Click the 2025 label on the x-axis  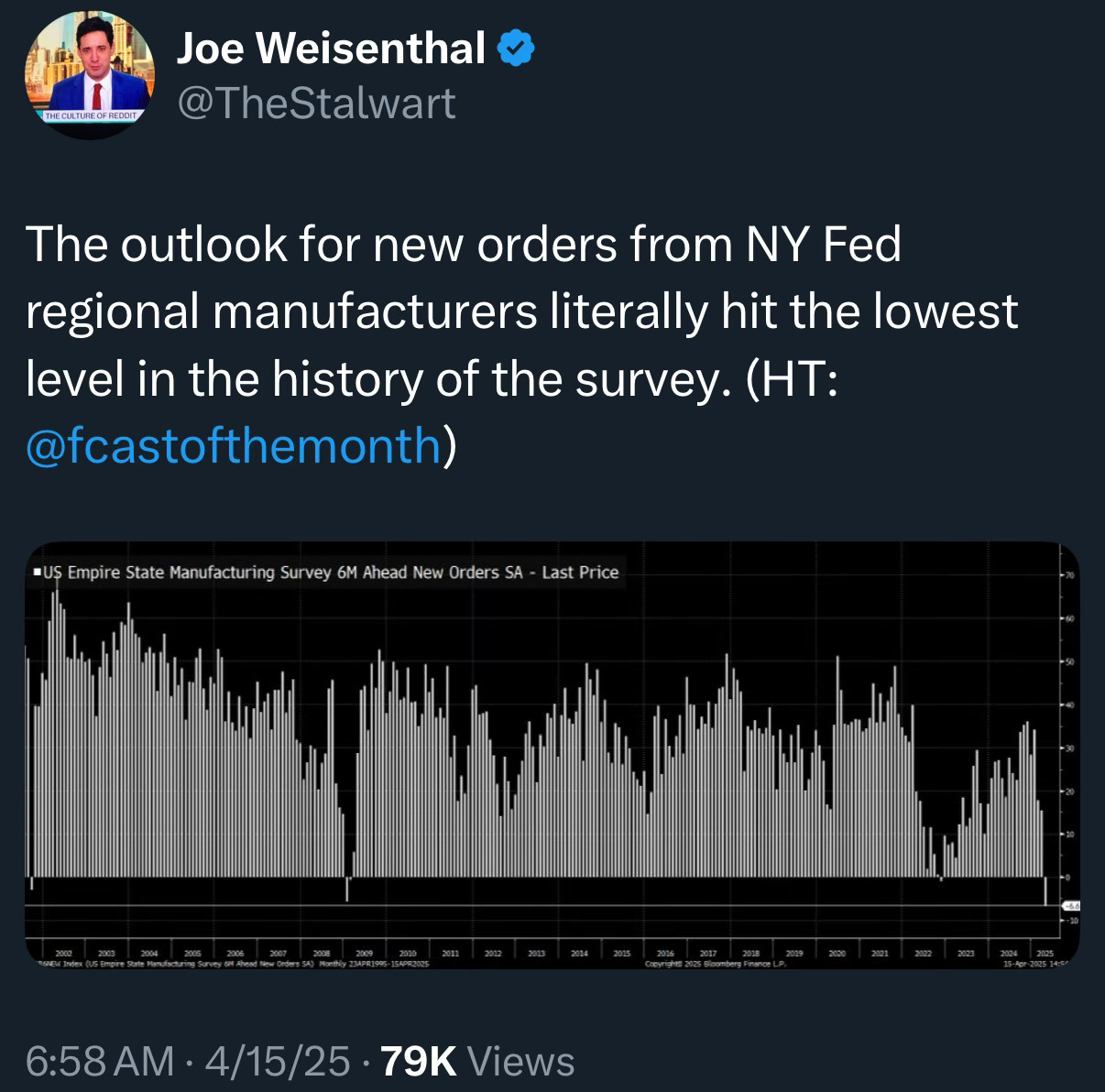[x=1045, y=954]
